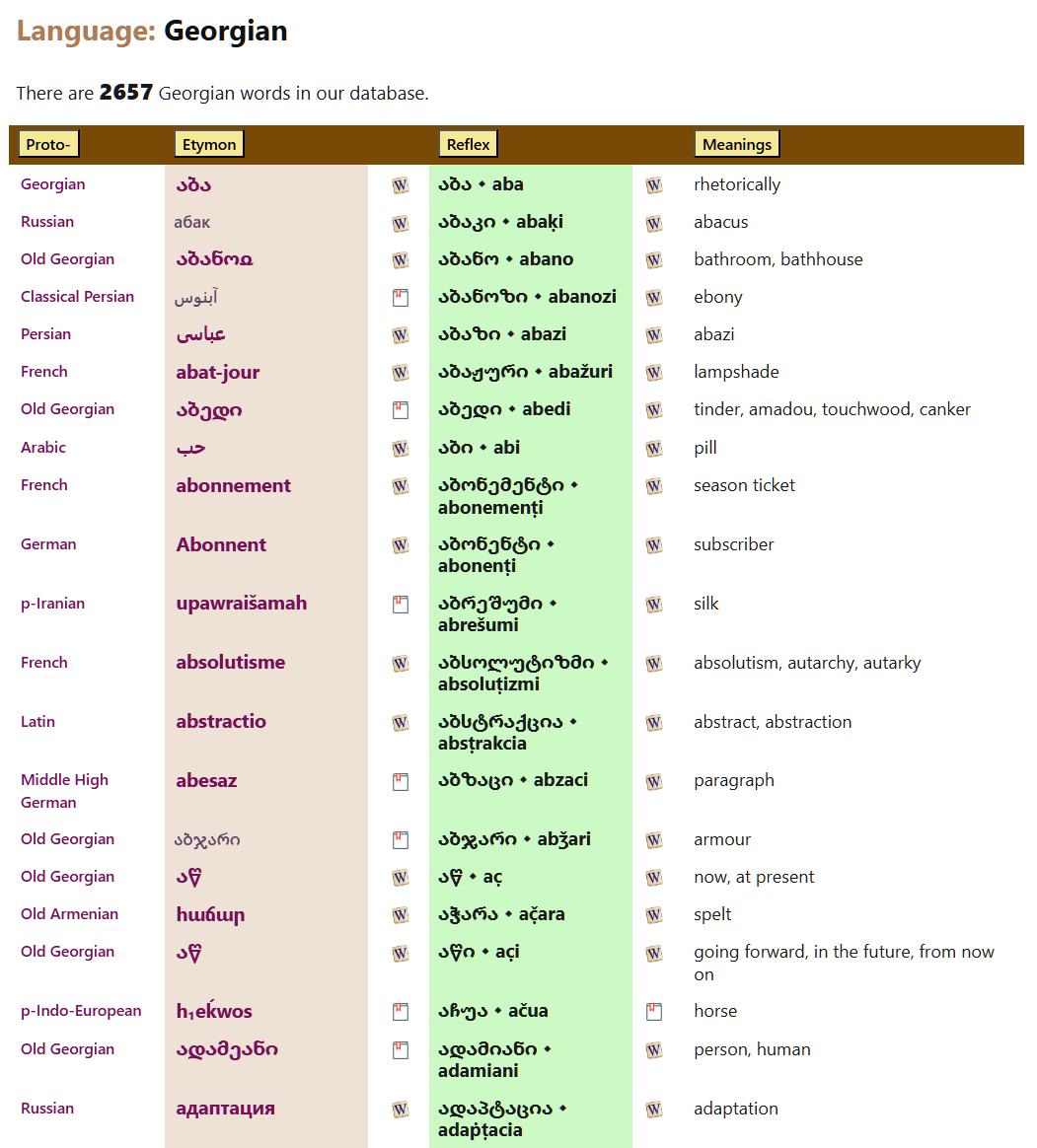
Task: Sort the table by Meanings
Action: 737,144
